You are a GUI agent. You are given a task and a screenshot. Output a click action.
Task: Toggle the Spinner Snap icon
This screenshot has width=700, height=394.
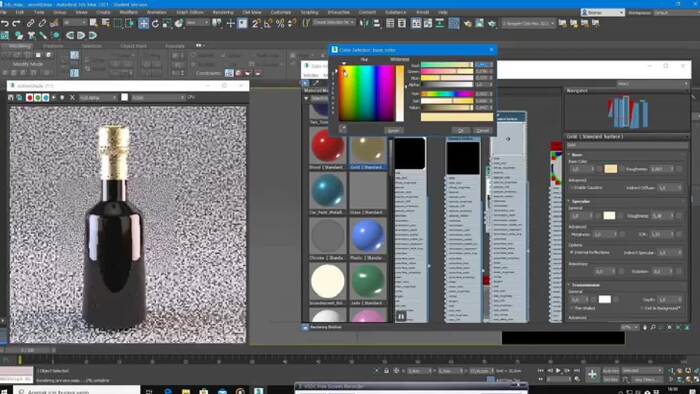coord(292,23)
